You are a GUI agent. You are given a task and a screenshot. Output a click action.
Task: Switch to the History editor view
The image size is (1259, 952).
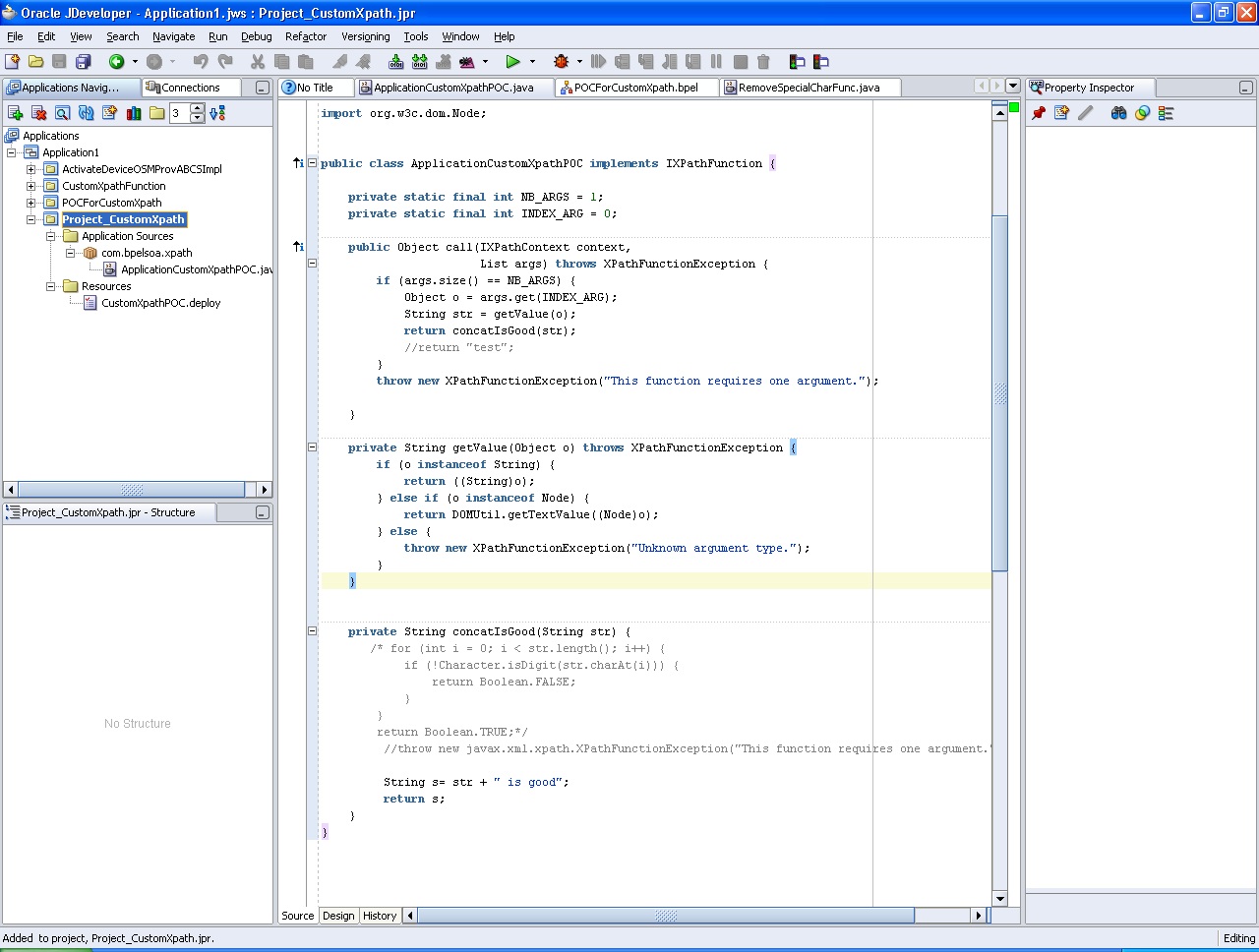pyautogui.click(x=380, y=916)
